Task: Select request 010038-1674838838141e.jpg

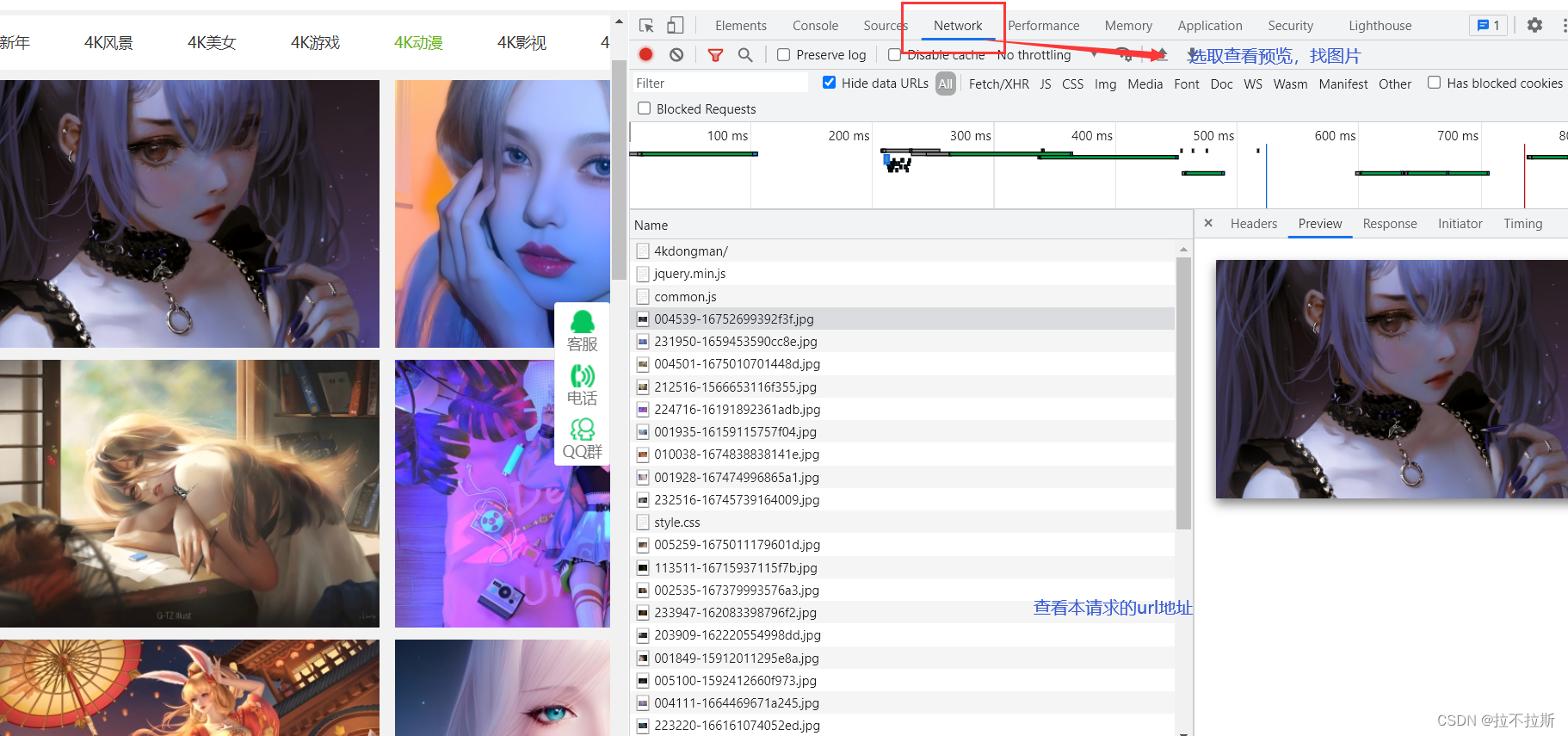Action: (903, 455)
